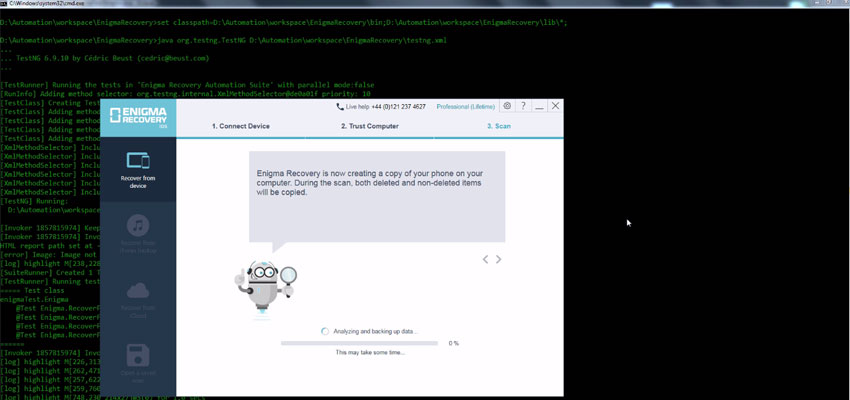
Task: Select Open a saved scan disk icon
Action: [138, 355]
